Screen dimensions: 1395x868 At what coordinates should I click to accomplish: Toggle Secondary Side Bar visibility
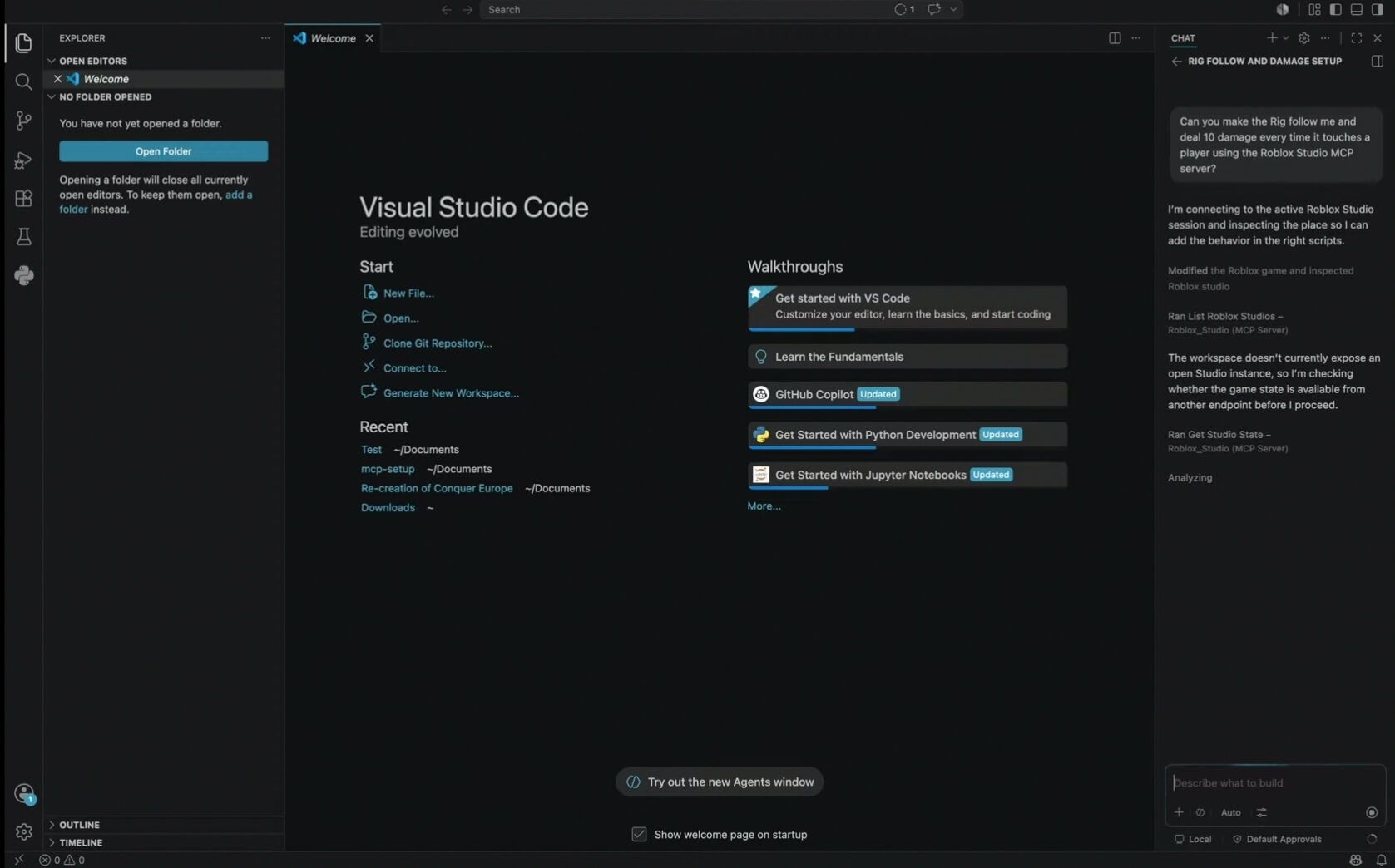(x=1378, y=10)
